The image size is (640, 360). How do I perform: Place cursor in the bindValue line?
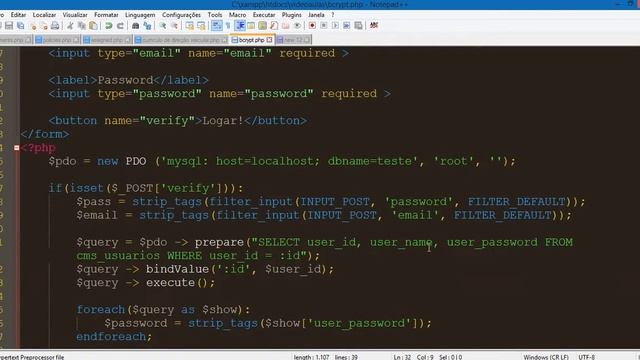[205, 269]
